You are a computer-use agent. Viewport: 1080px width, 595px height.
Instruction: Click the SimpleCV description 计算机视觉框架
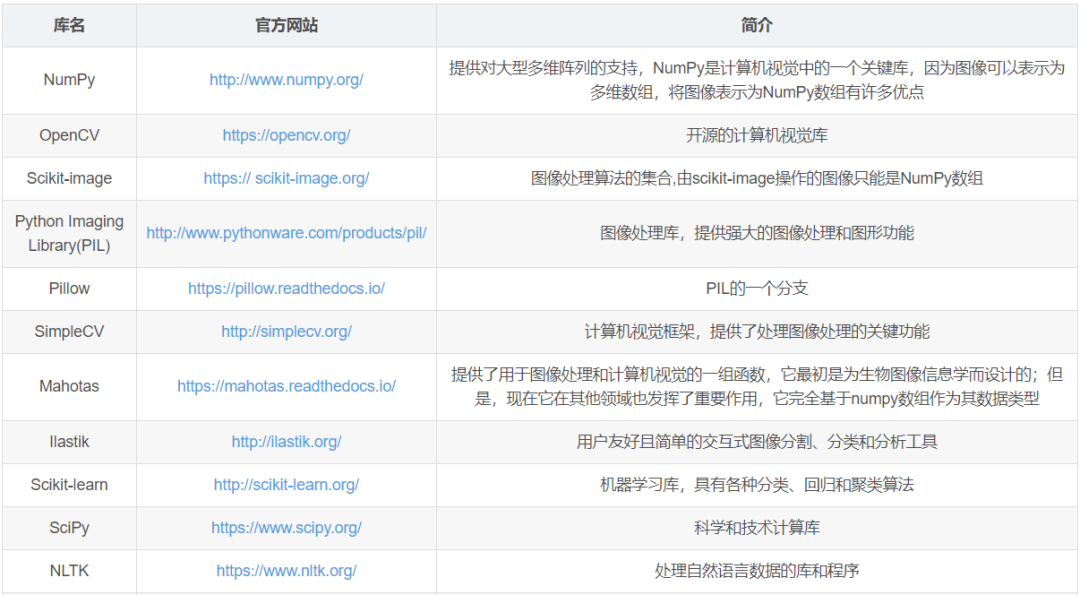[x=756, y=332]
